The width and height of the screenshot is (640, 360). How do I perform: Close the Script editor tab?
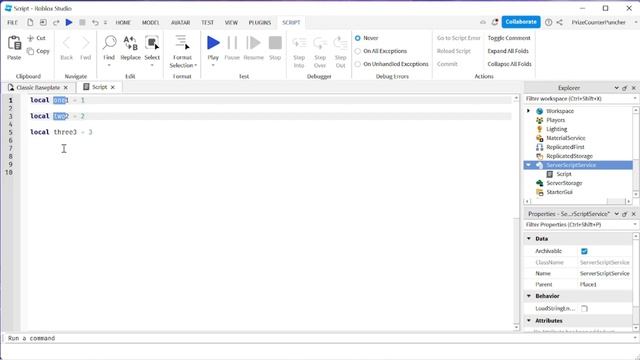coord(113,87)
